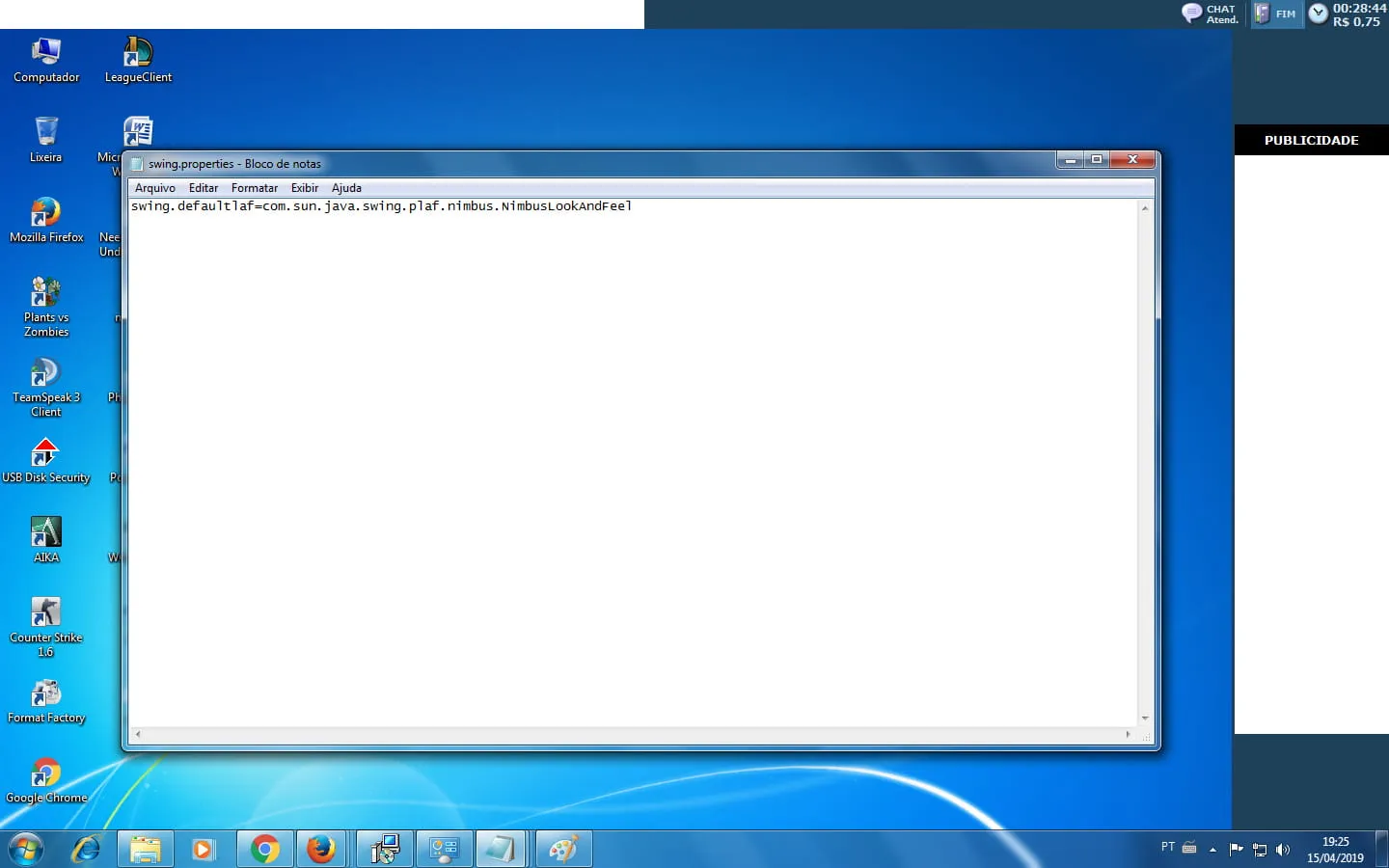1389x868 pixels.
Task: Open the CHAT Atend. button
Action: 1211,14
